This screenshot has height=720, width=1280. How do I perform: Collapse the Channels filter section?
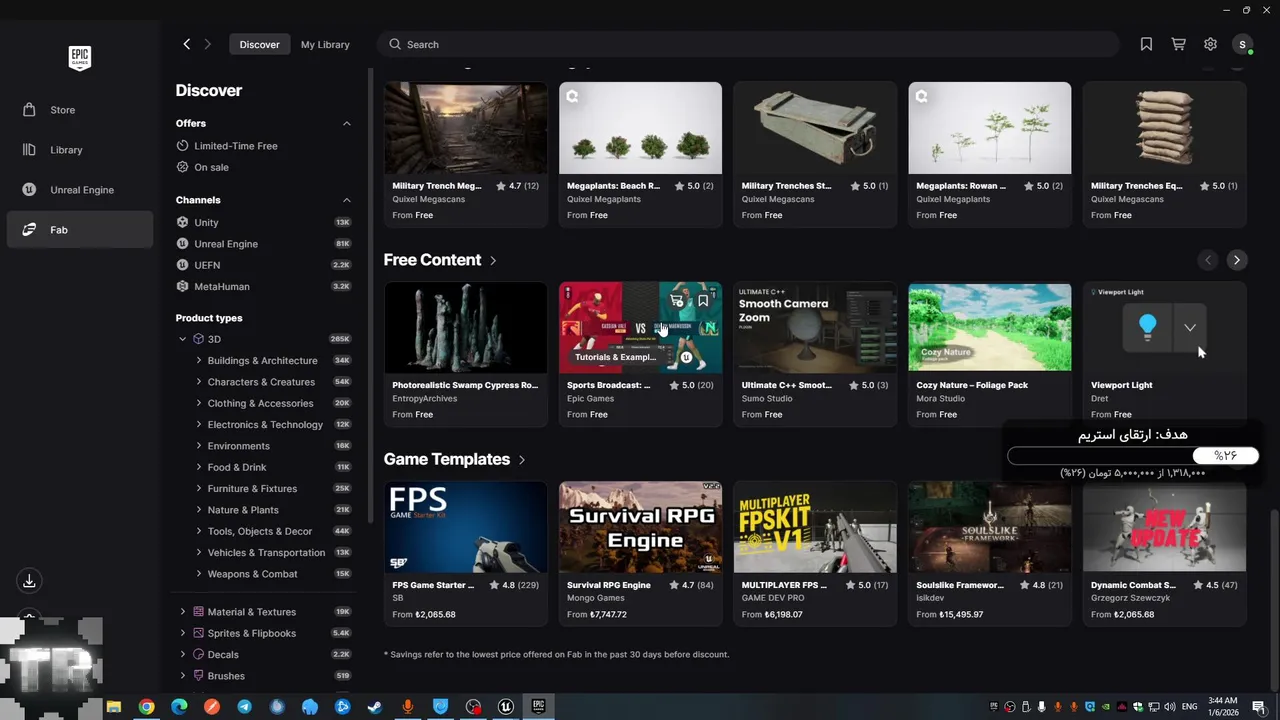point(347,200)
